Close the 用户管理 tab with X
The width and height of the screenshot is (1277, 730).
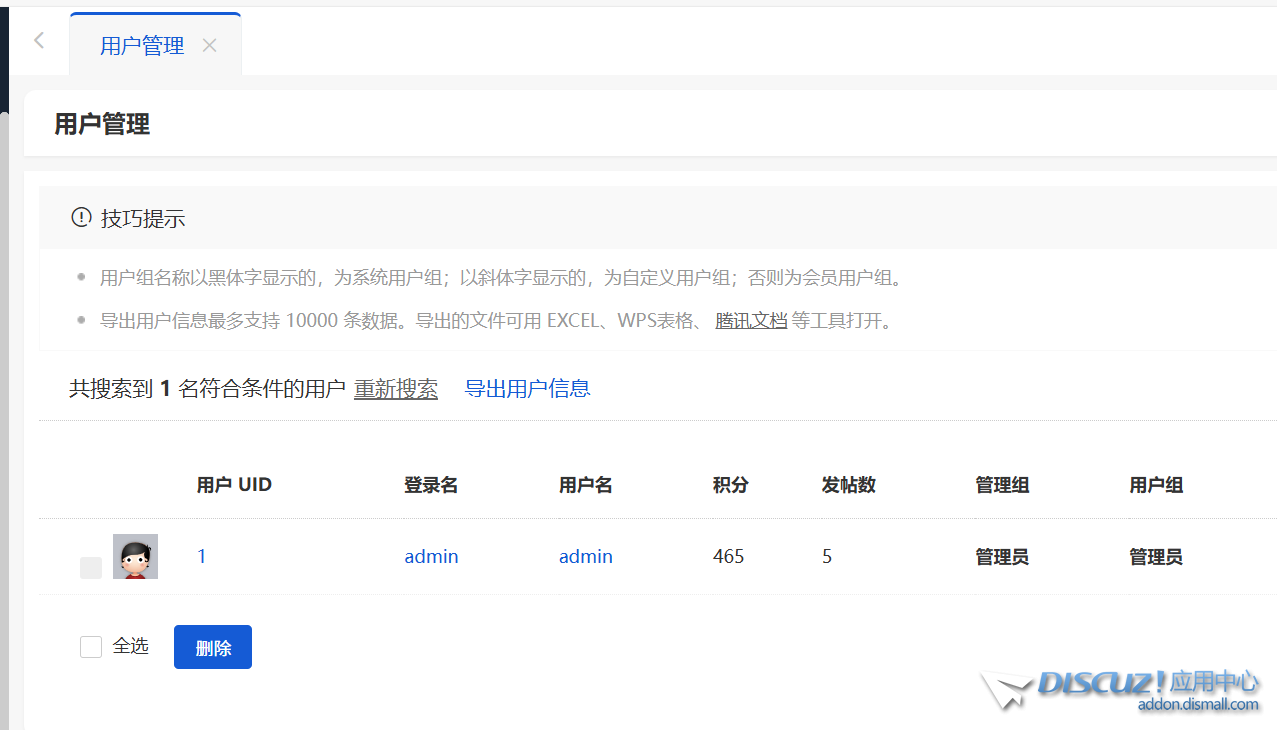click(209, 45)
